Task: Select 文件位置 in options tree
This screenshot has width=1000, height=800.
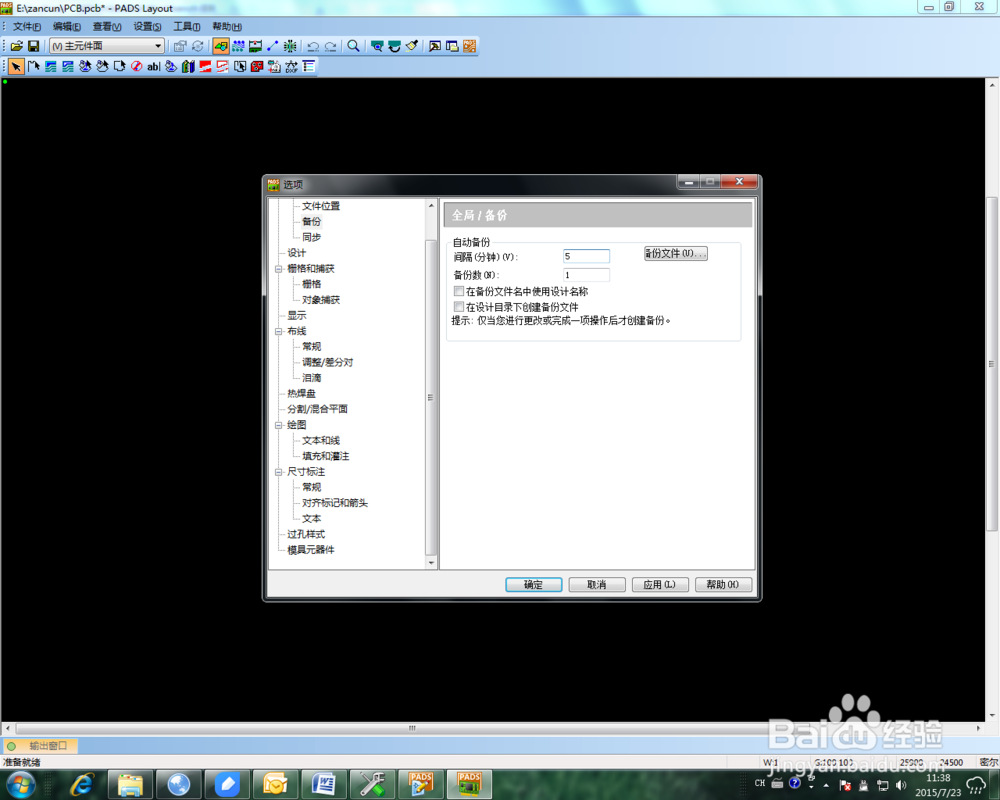Action: pyautogui.click(x=321, y=206)
